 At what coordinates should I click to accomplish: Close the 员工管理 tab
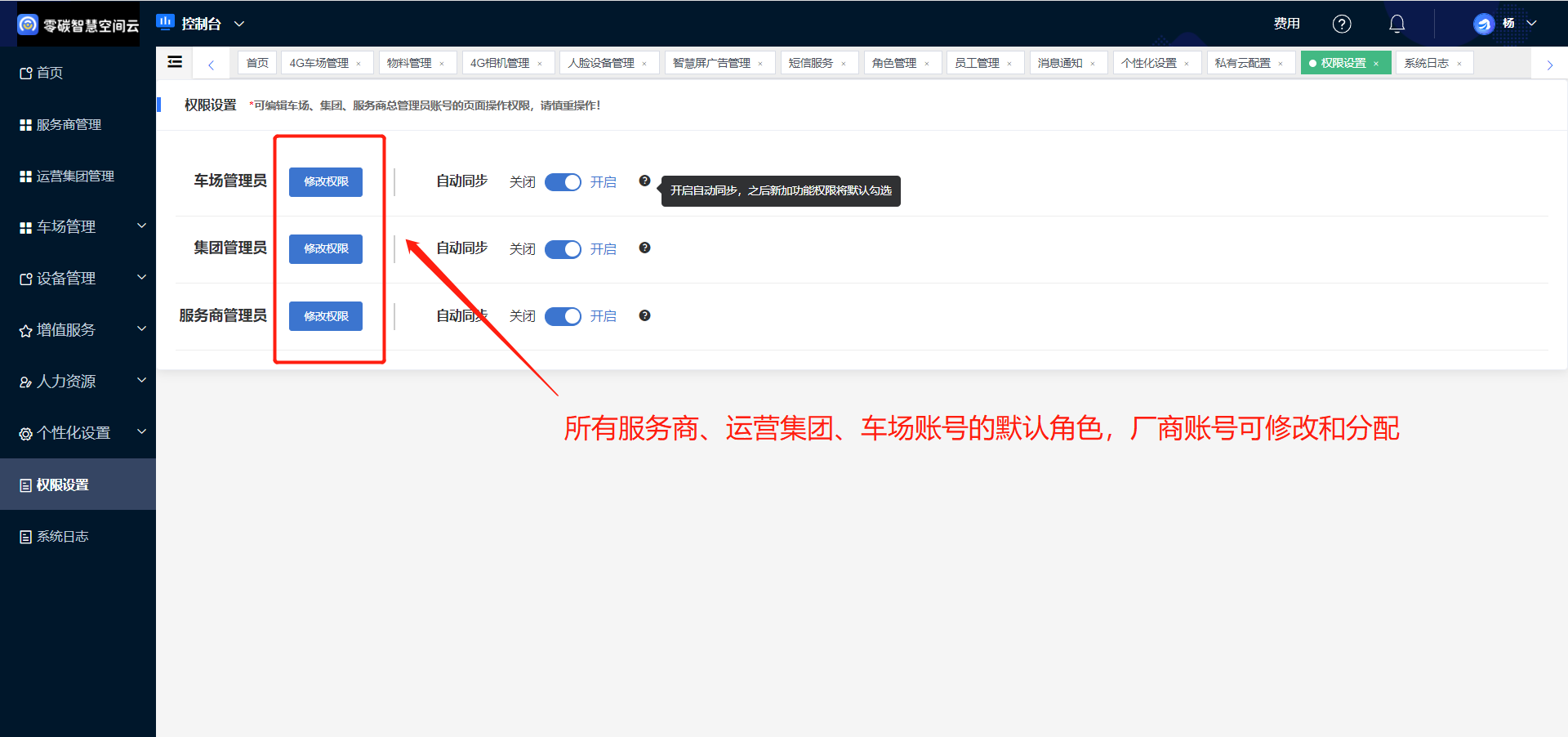[1009, 64]
